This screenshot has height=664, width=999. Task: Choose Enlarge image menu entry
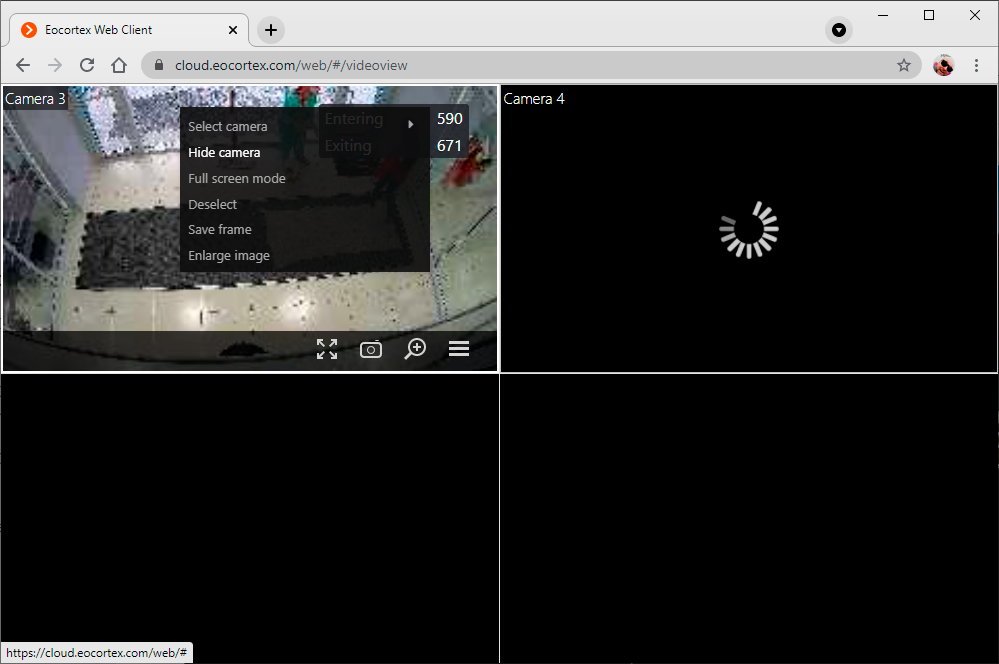point(229,256)
